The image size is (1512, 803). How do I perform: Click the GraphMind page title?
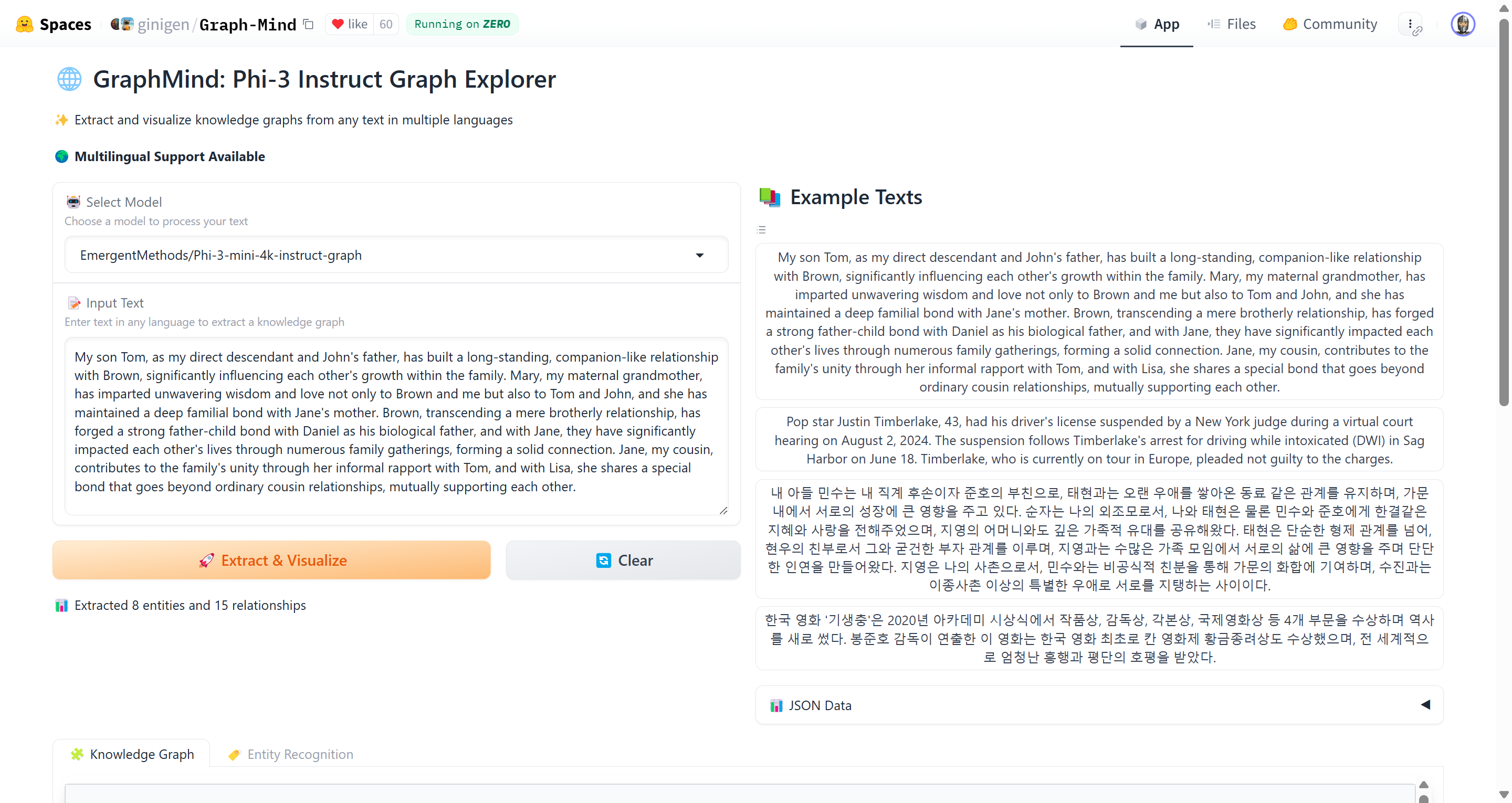tap(324, 79)
